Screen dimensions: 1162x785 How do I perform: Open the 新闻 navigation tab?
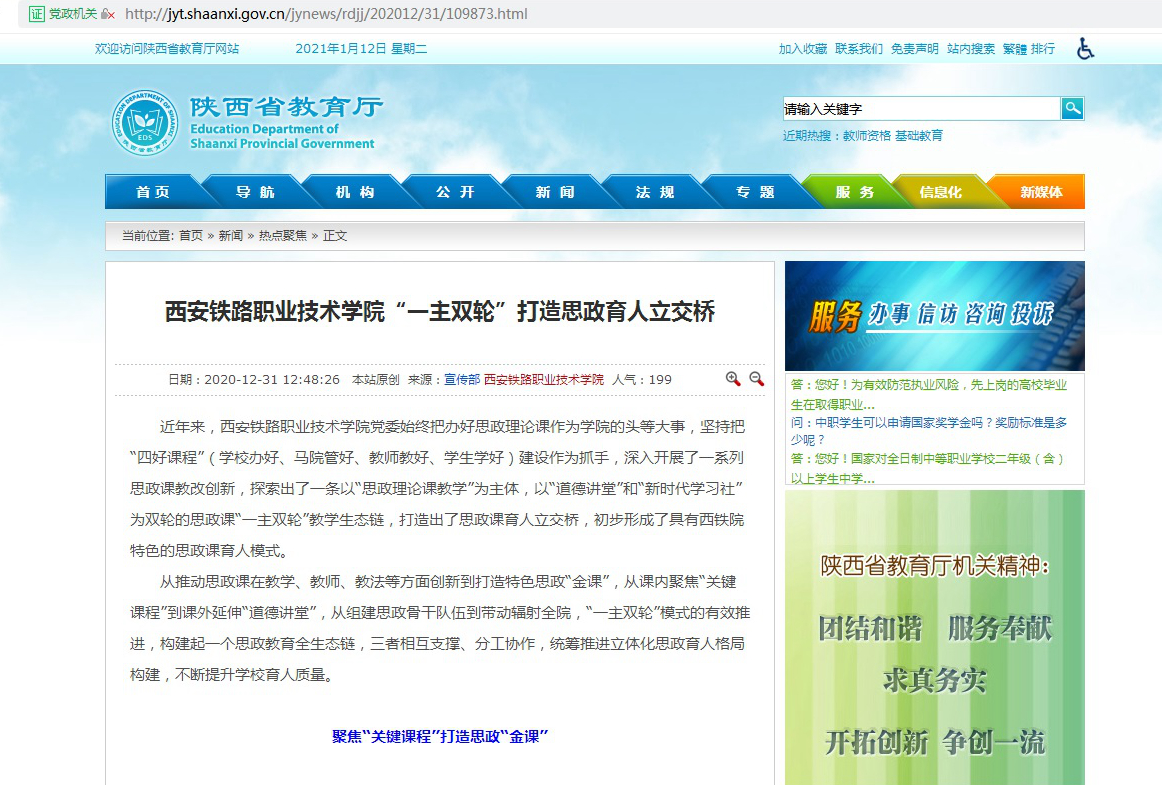[555, 192]
